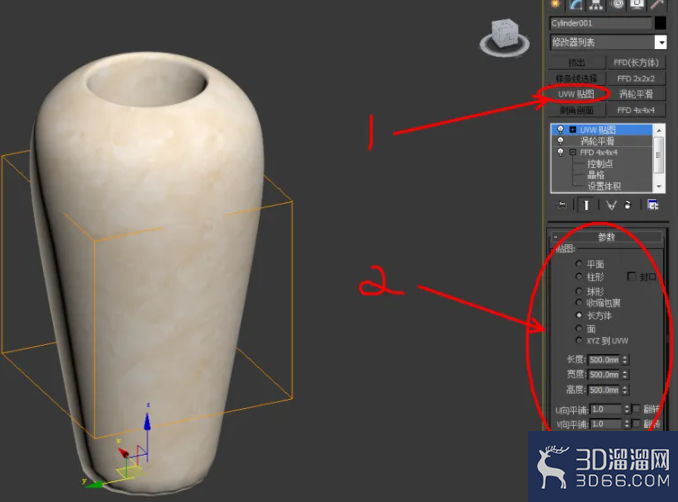Toggle the lightbulb for 涡轮平滑 modifier
678x502 pixels.
click(561, 141)
